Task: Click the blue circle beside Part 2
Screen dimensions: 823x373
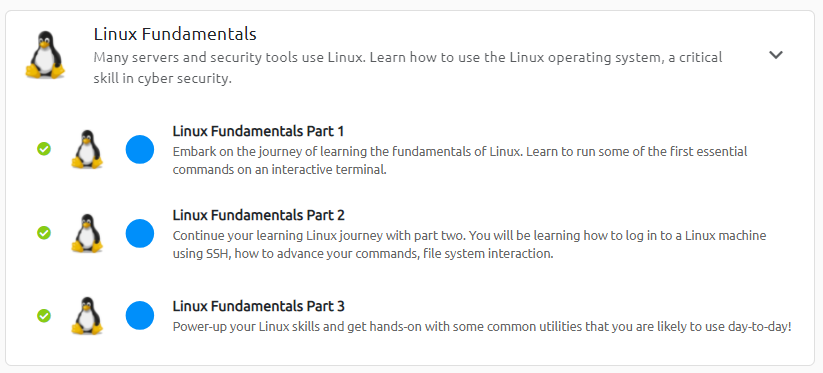Action: click(140, 233)
